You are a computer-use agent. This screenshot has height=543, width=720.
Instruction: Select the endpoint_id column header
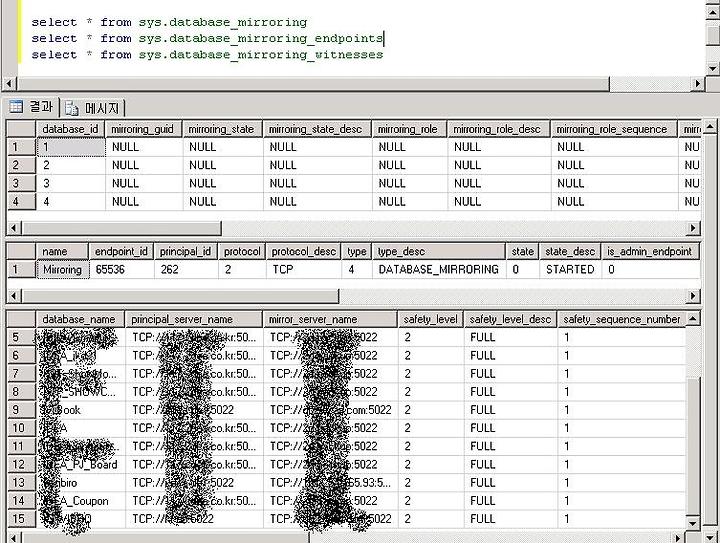[121, 251]
